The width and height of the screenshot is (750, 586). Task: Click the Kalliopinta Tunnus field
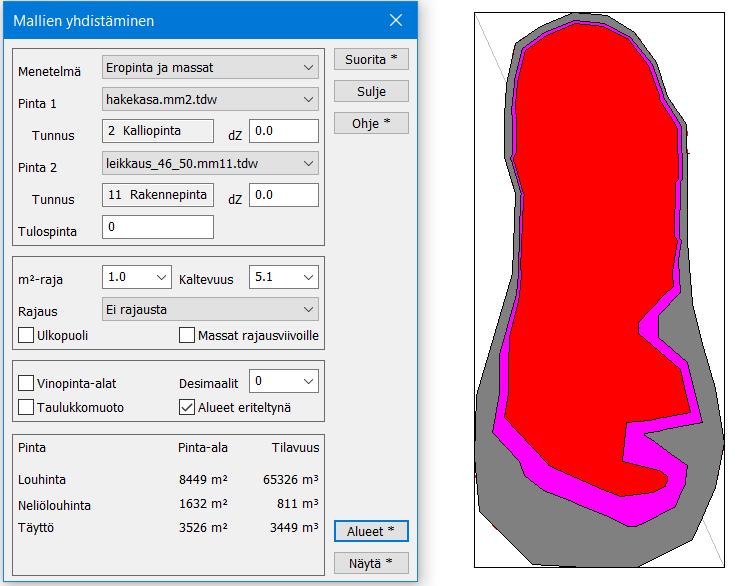click(x=158, y=131)
